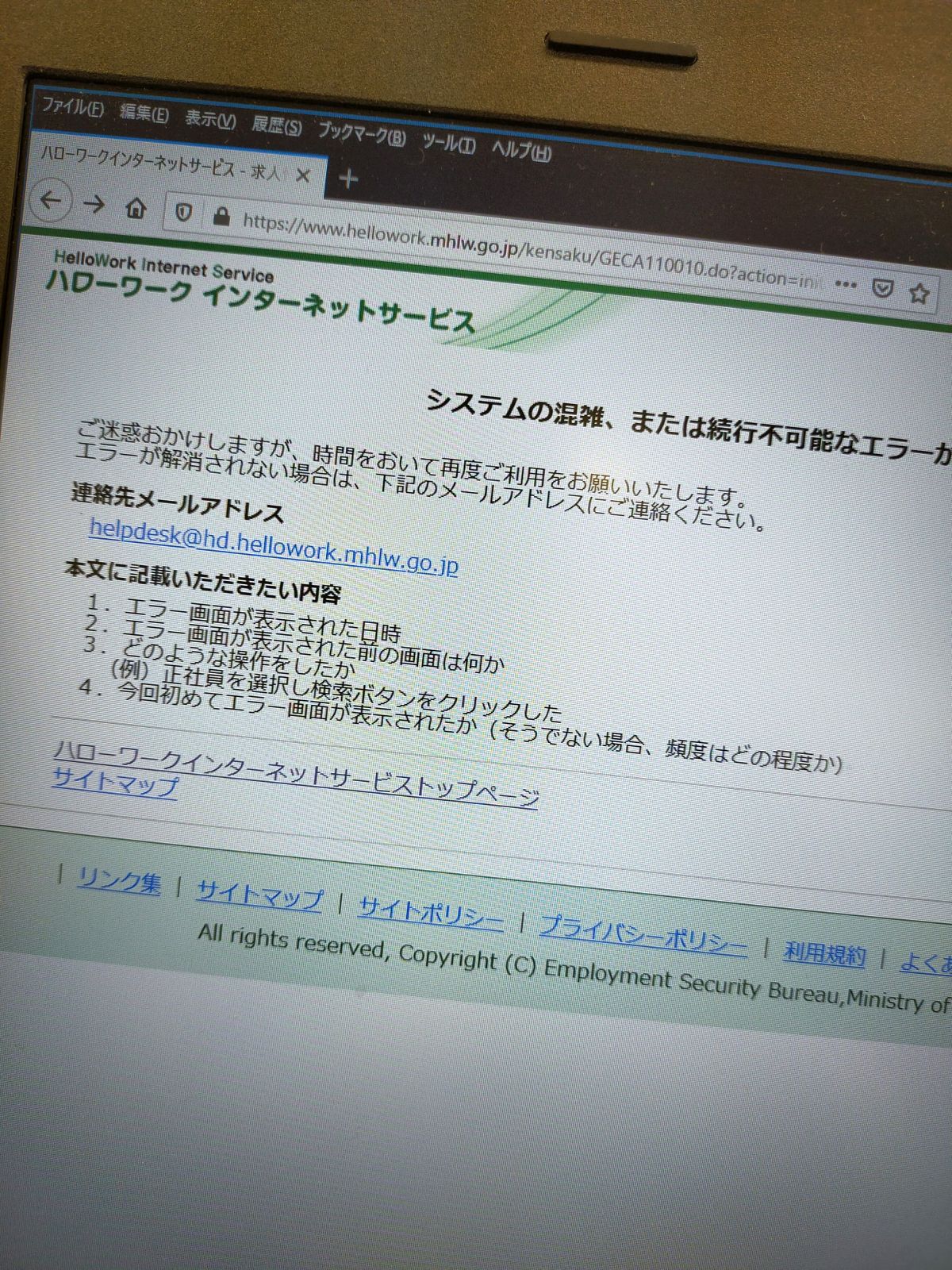Open footer サイトポリシー link
Viewport: 952px width, 1270px height.
[x=431, y=914]
